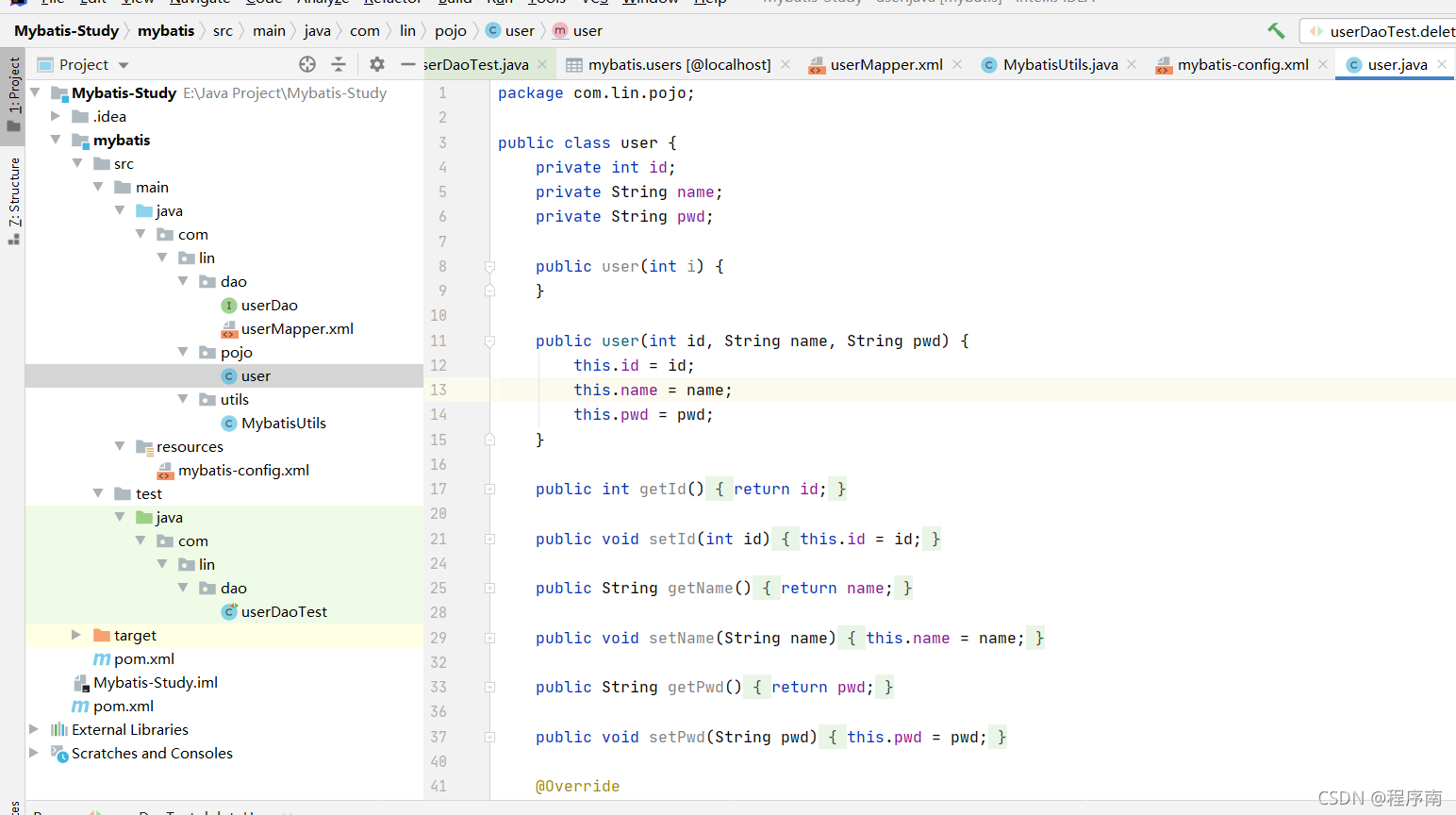This screenshot has width=1456, height=815.
Task: Close the userMapper.xml tab
Action: click(x=957, y=64)
